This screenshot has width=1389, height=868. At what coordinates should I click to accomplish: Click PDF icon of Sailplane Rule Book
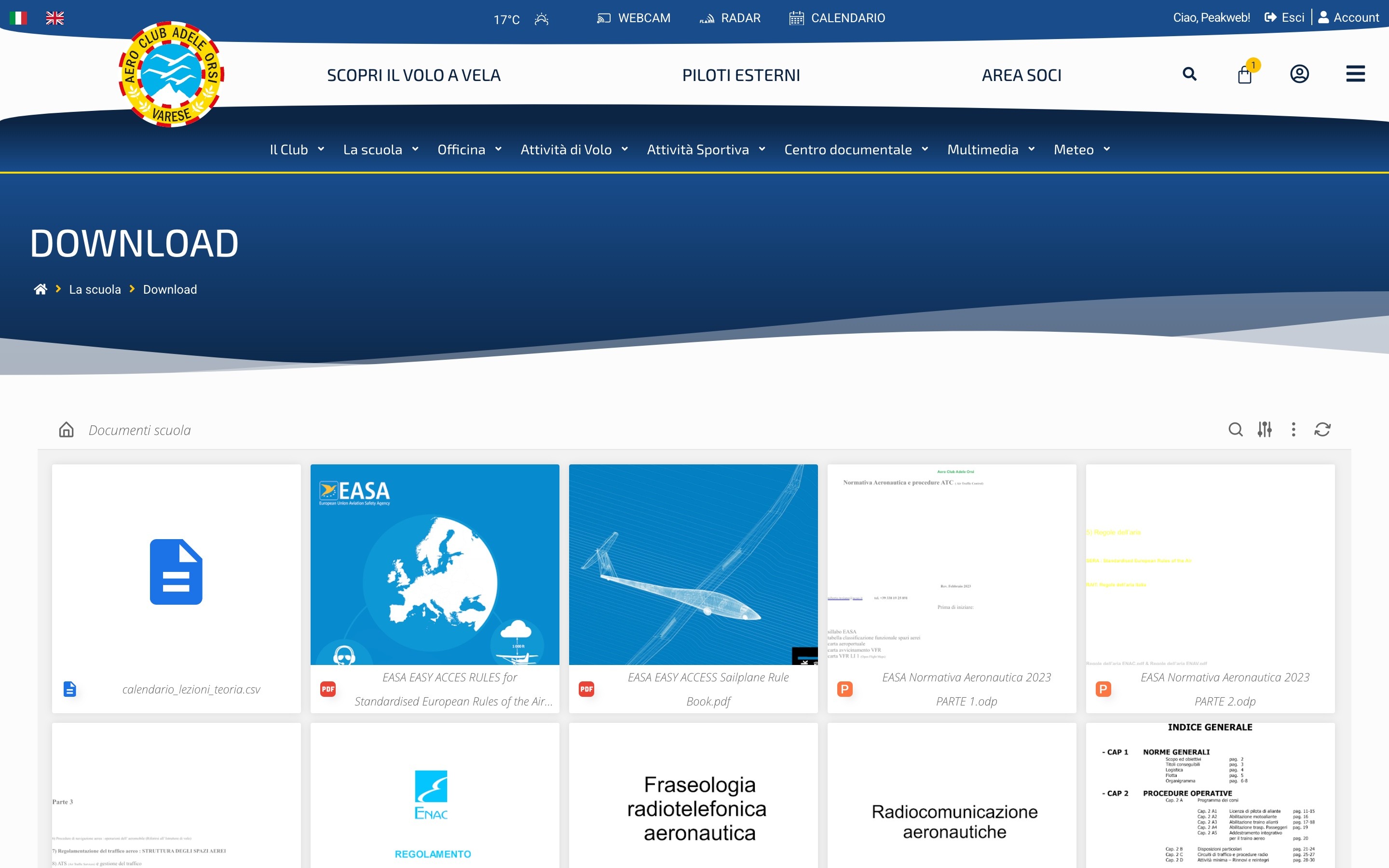586,689
